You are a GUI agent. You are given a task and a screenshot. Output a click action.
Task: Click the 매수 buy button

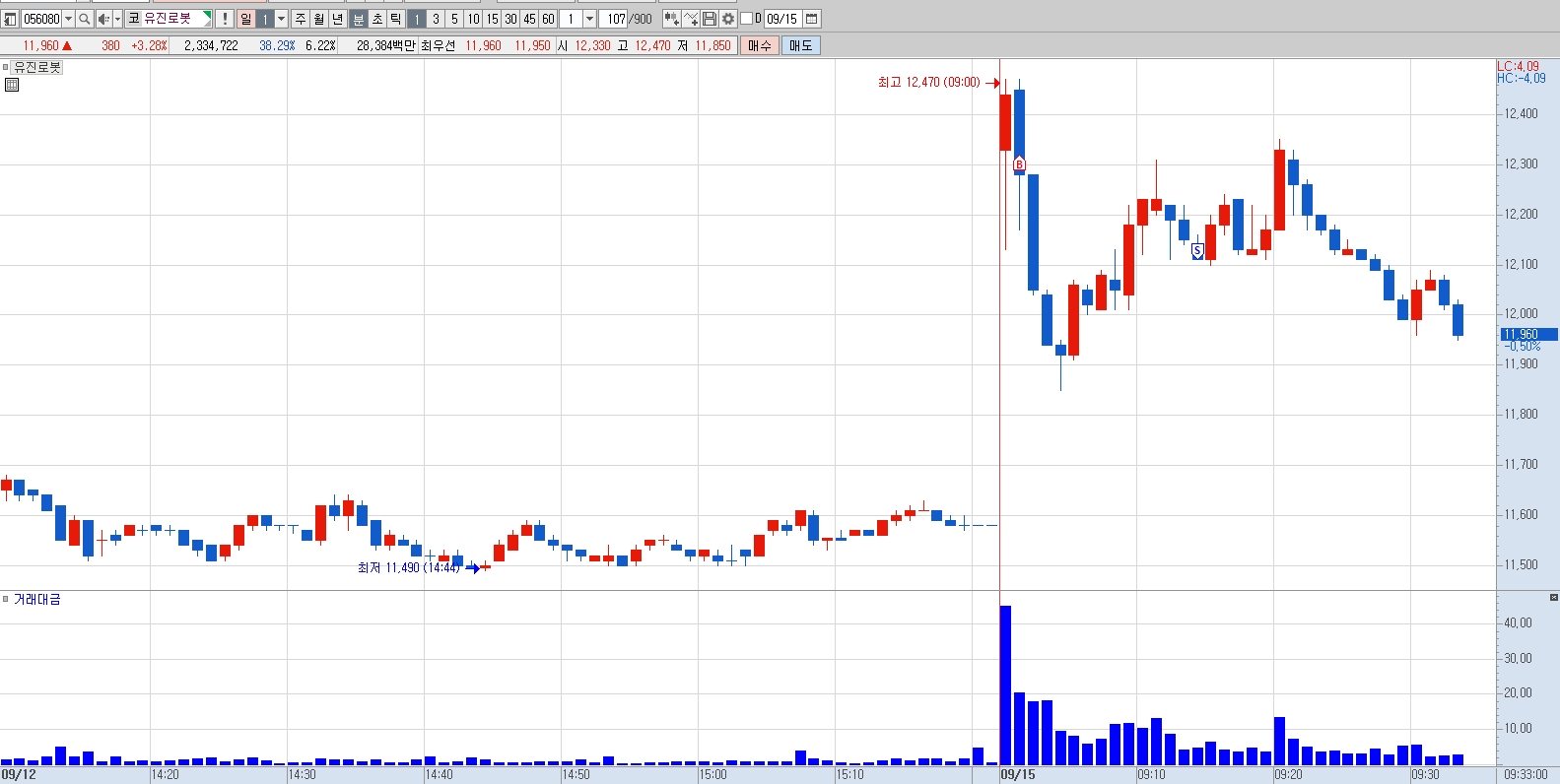tap(760, 45)
